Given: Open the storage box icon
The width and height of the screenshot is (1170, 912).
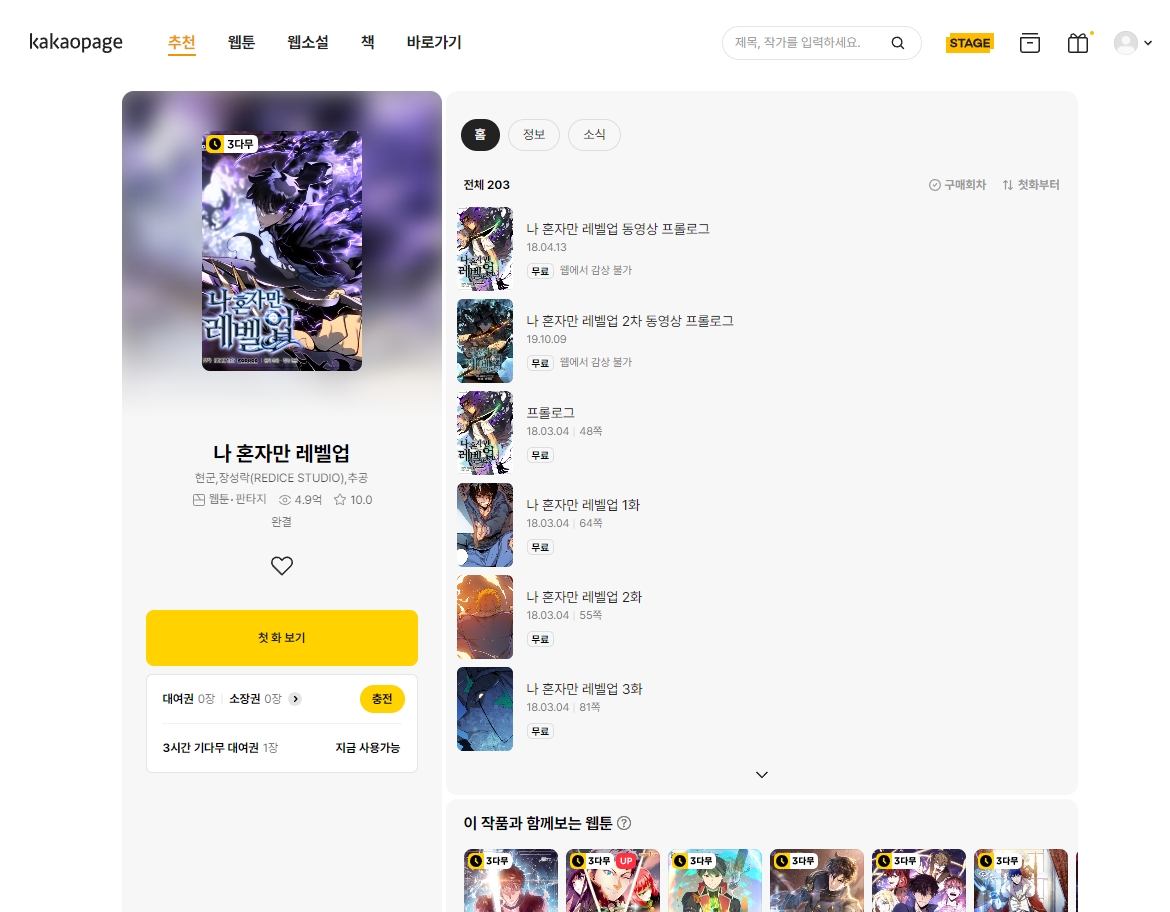Looking at the screenshot, I should point(1030,43).
